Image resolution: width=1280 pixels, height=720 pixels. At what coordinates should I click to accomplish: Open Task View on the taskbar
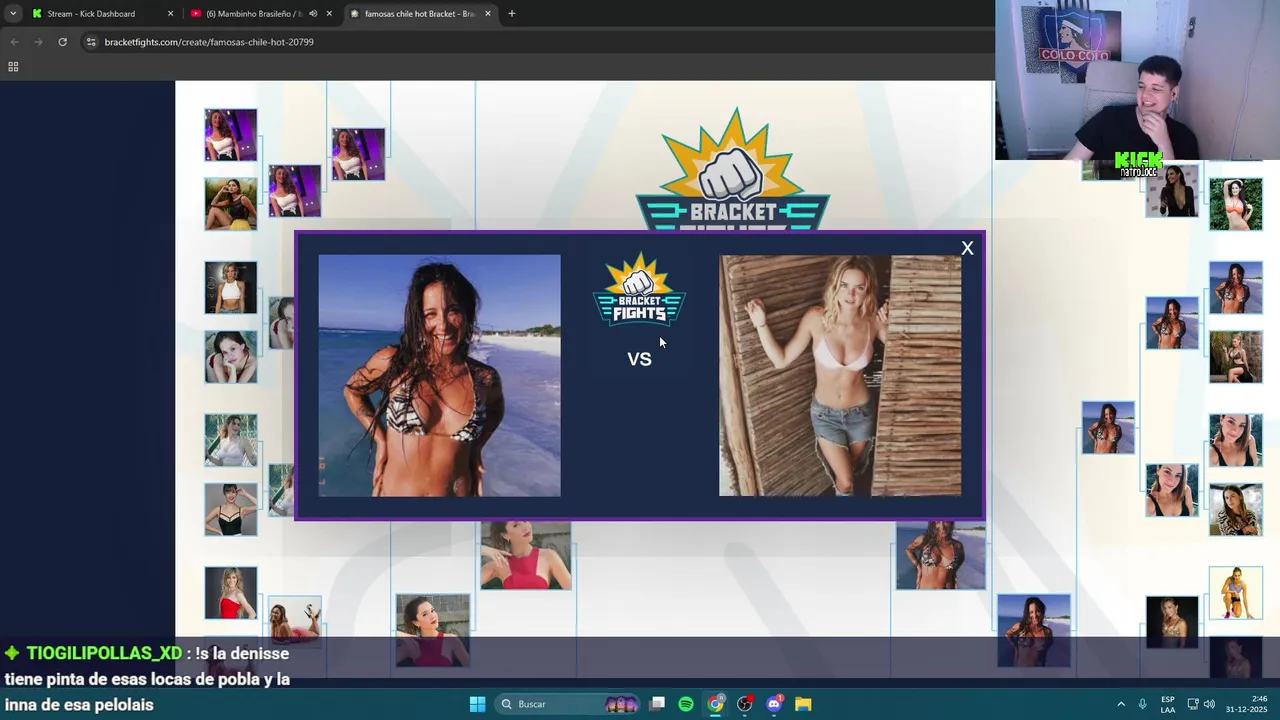(x=657, y=704)
